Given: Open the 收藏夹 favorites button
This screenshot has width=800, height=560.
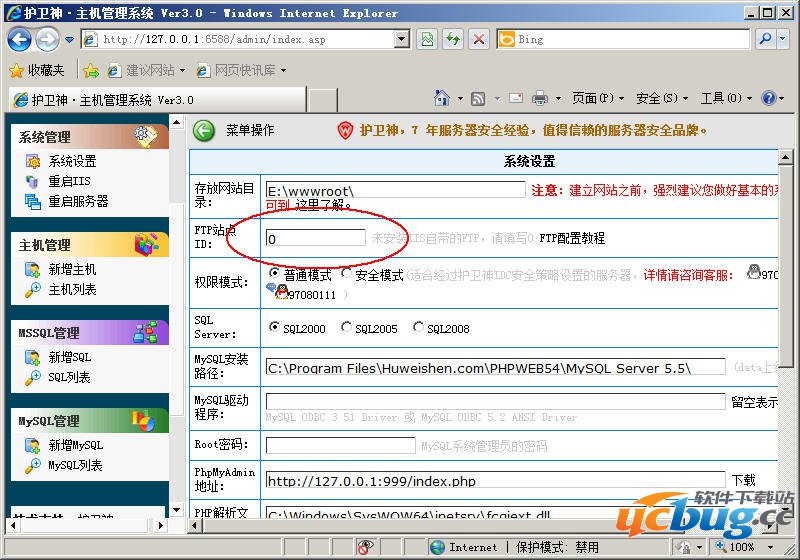Looking at the screenshot, I should [x=37, y=70].
